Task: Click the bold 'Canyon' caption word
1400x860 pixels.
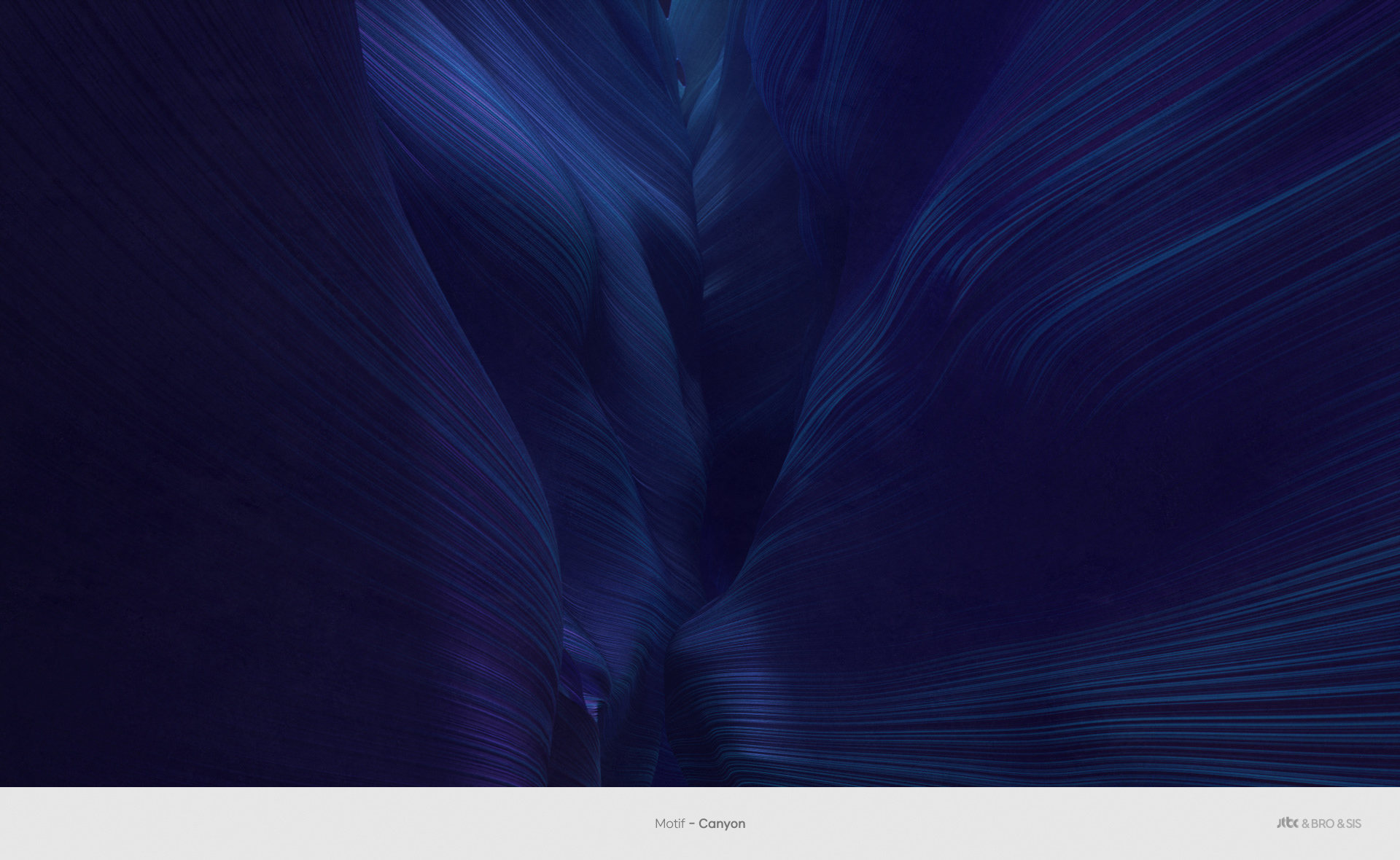Action: pos(722,824)
